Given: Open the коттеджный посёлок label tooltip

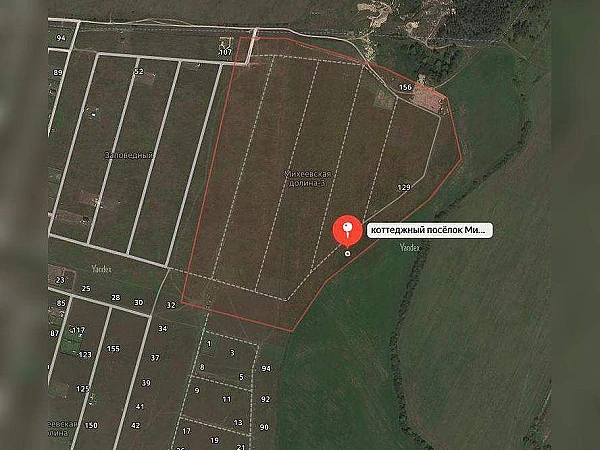Looking at the screenshot, I should coord(430,230).
